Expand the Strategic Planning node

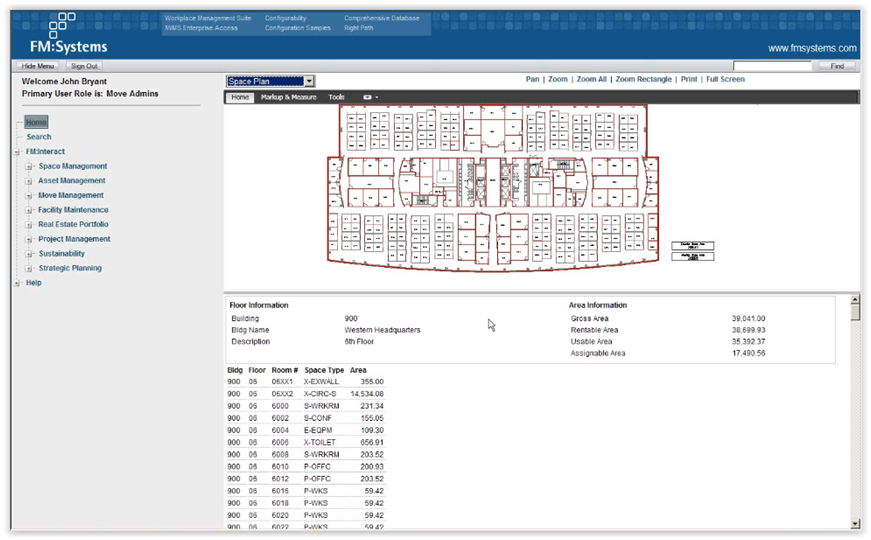[29, 268]
